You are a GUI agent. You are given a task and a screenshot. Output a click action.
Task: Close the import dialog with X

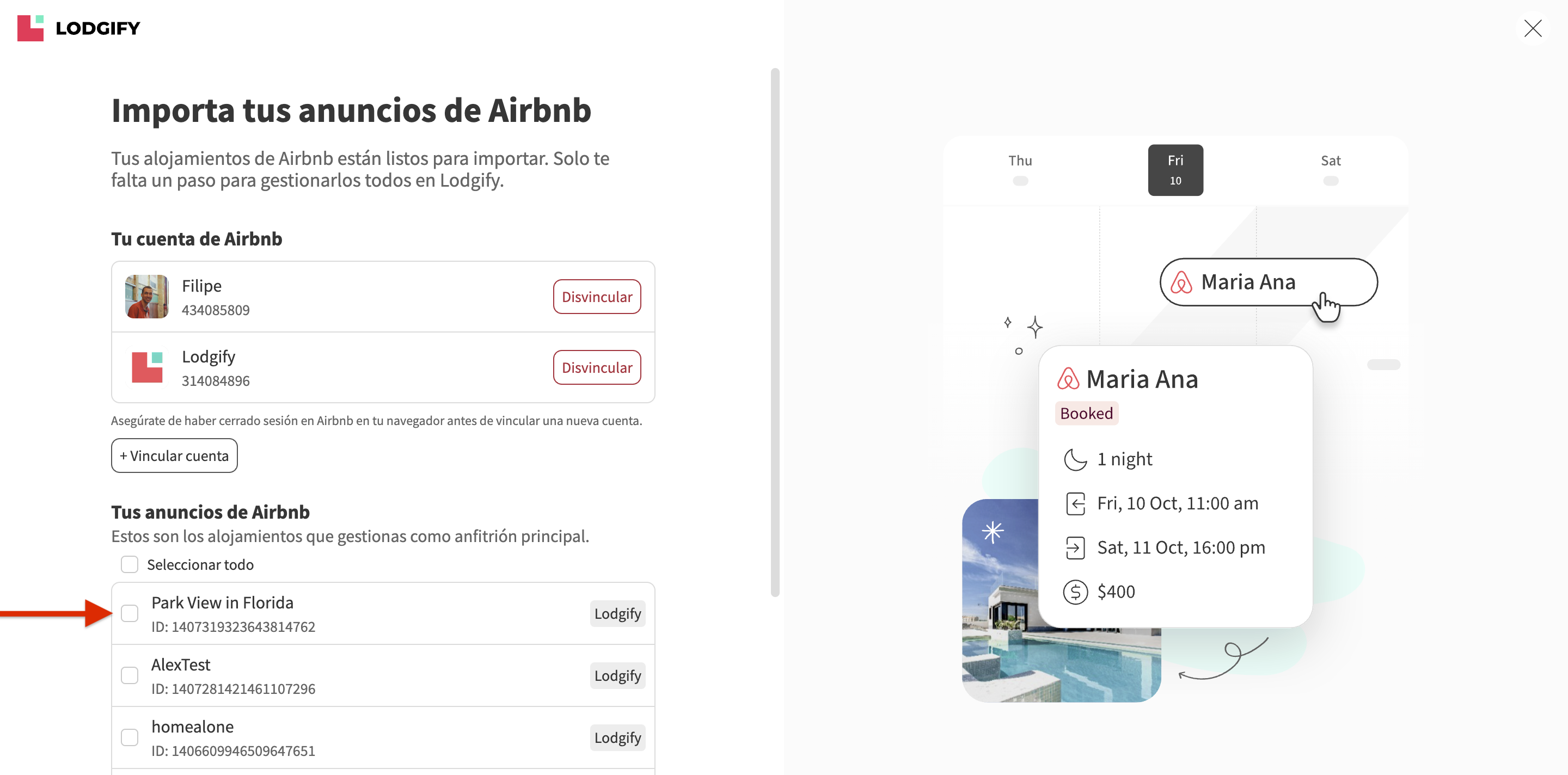coord(1532,28)
